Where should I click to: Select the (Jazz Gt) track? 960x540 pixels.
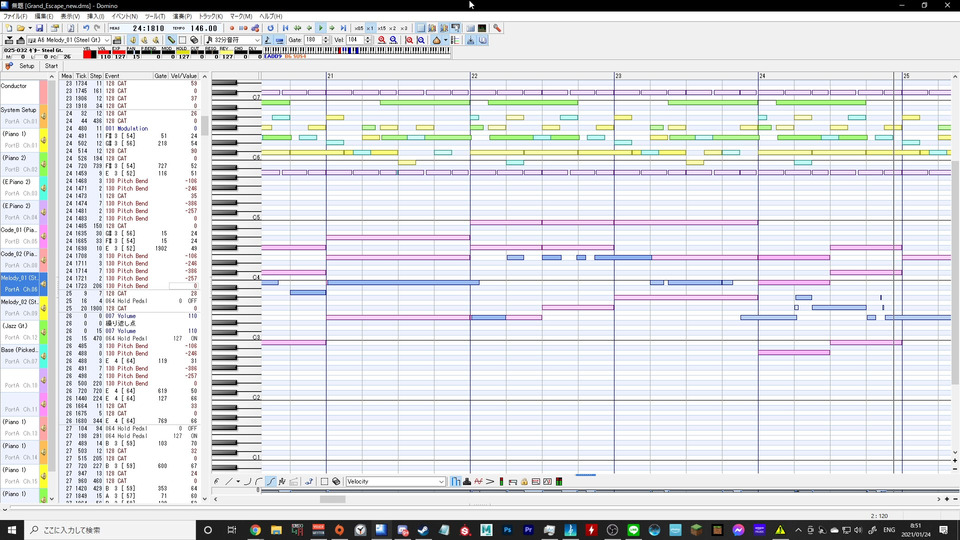tap(20, 332)
